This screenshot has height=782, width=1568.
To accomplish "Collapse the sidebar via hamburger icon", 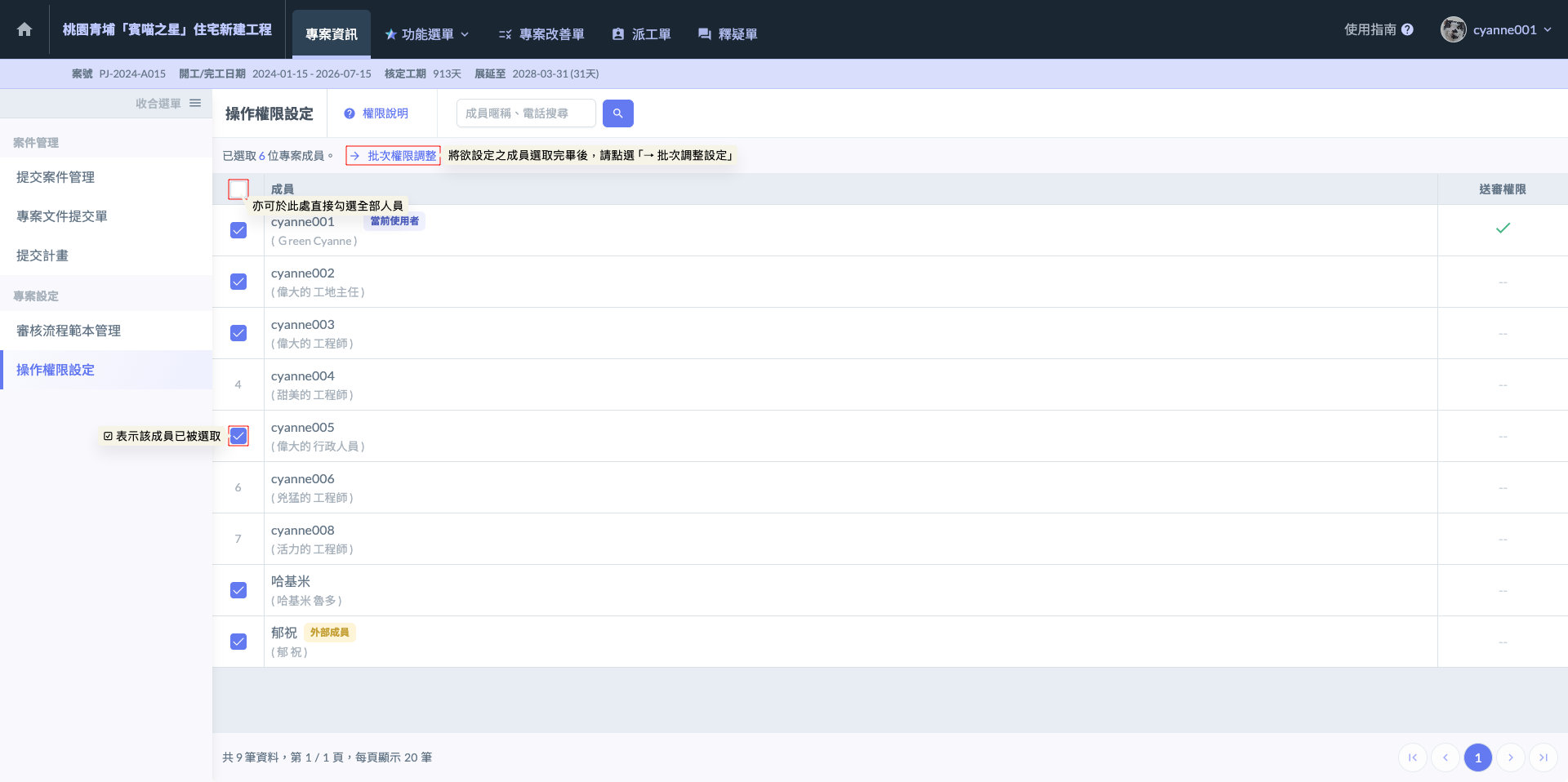I will [195, 103].
